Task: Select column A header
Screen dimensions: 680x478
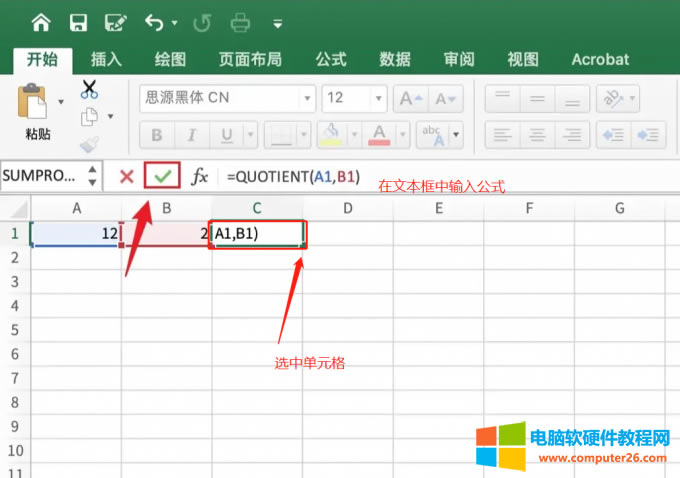Action: coord(76,209)
